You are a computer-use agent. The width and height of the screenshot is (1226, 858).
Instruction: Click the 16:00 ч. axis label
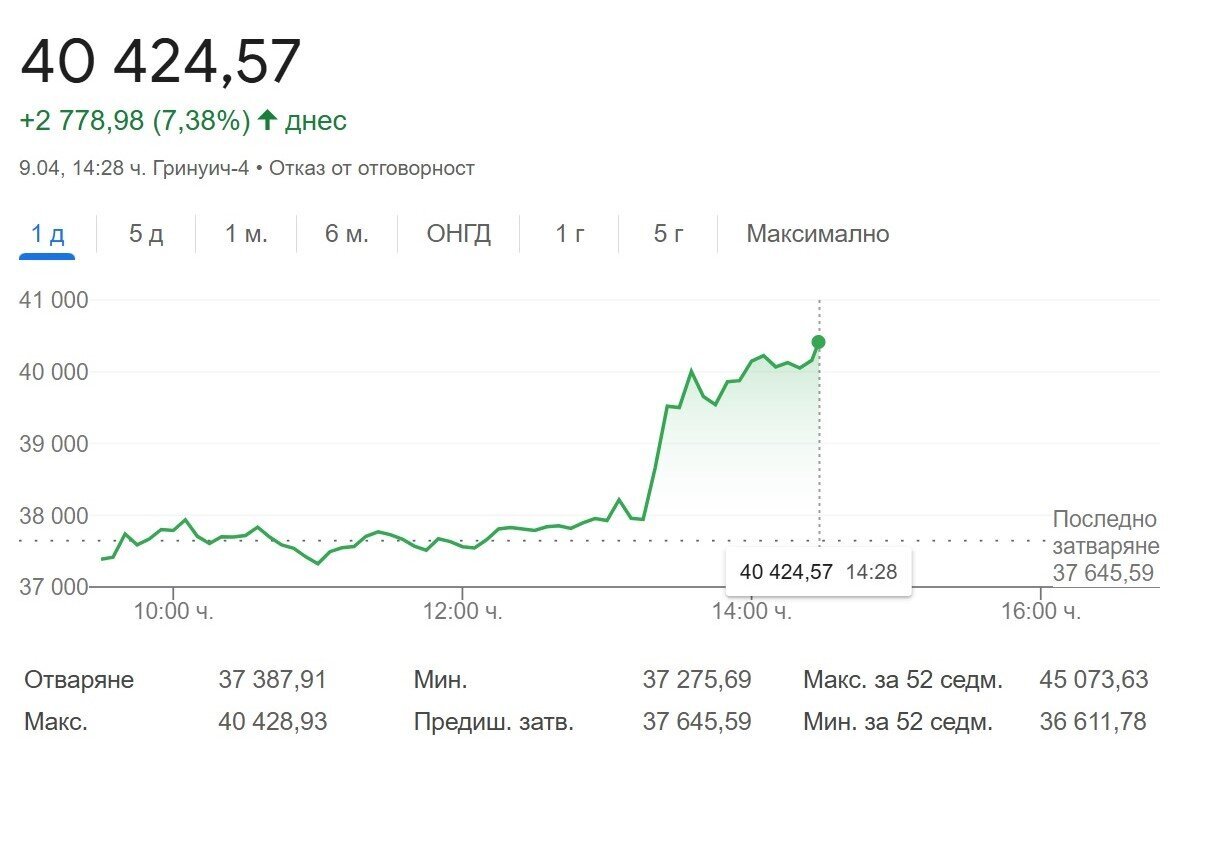[x=1041, y=610]
